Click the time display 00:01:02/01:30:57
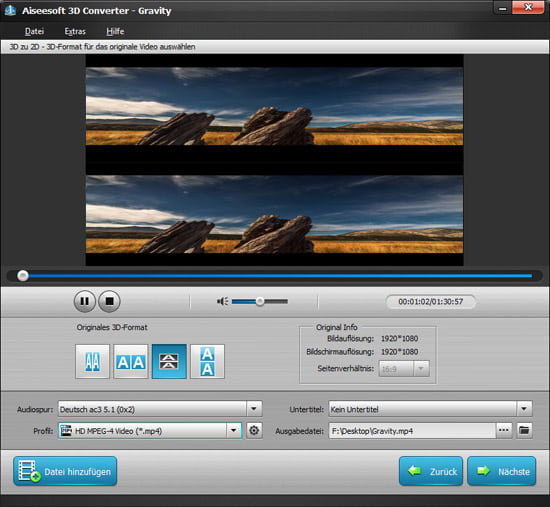The height and width of the screenshot is (507, 550). tap(431, 302)
